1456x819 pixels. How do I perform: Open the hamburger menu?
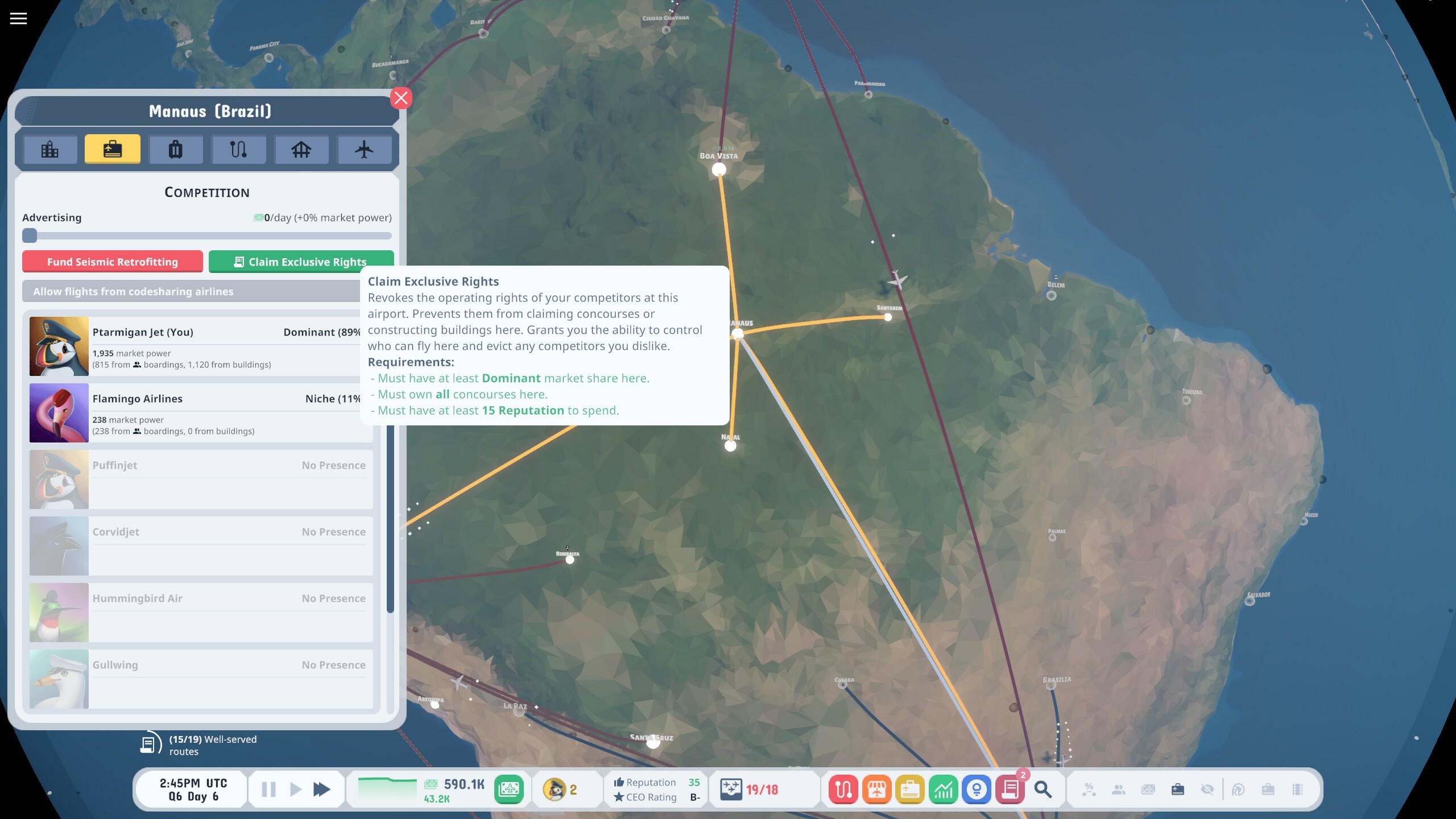tap(18, 18)
